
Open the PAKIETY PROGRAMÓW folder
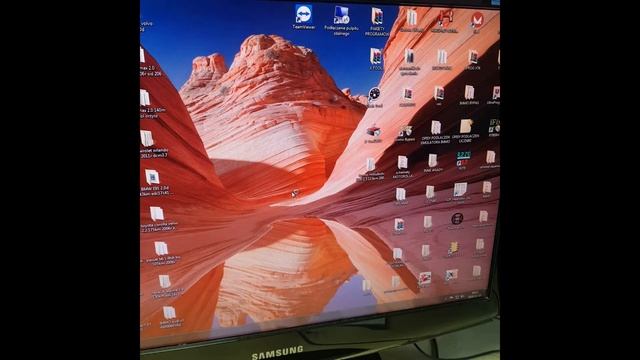point(377,22)
